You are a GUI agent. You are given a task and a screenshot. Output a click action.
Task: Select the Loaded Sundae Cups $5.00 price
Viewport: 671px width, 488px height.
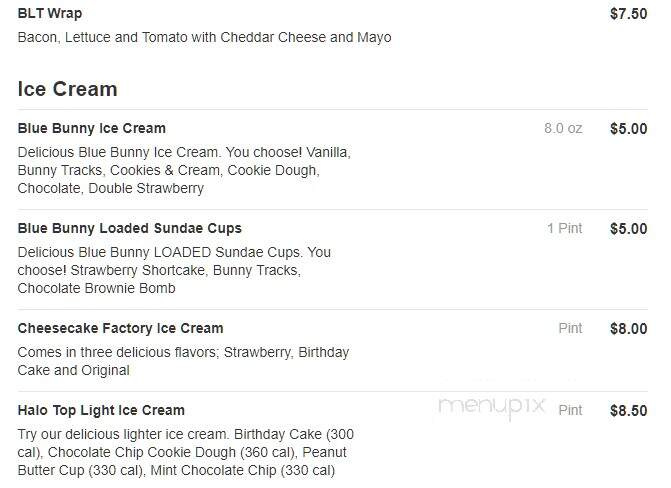(628, 229)
